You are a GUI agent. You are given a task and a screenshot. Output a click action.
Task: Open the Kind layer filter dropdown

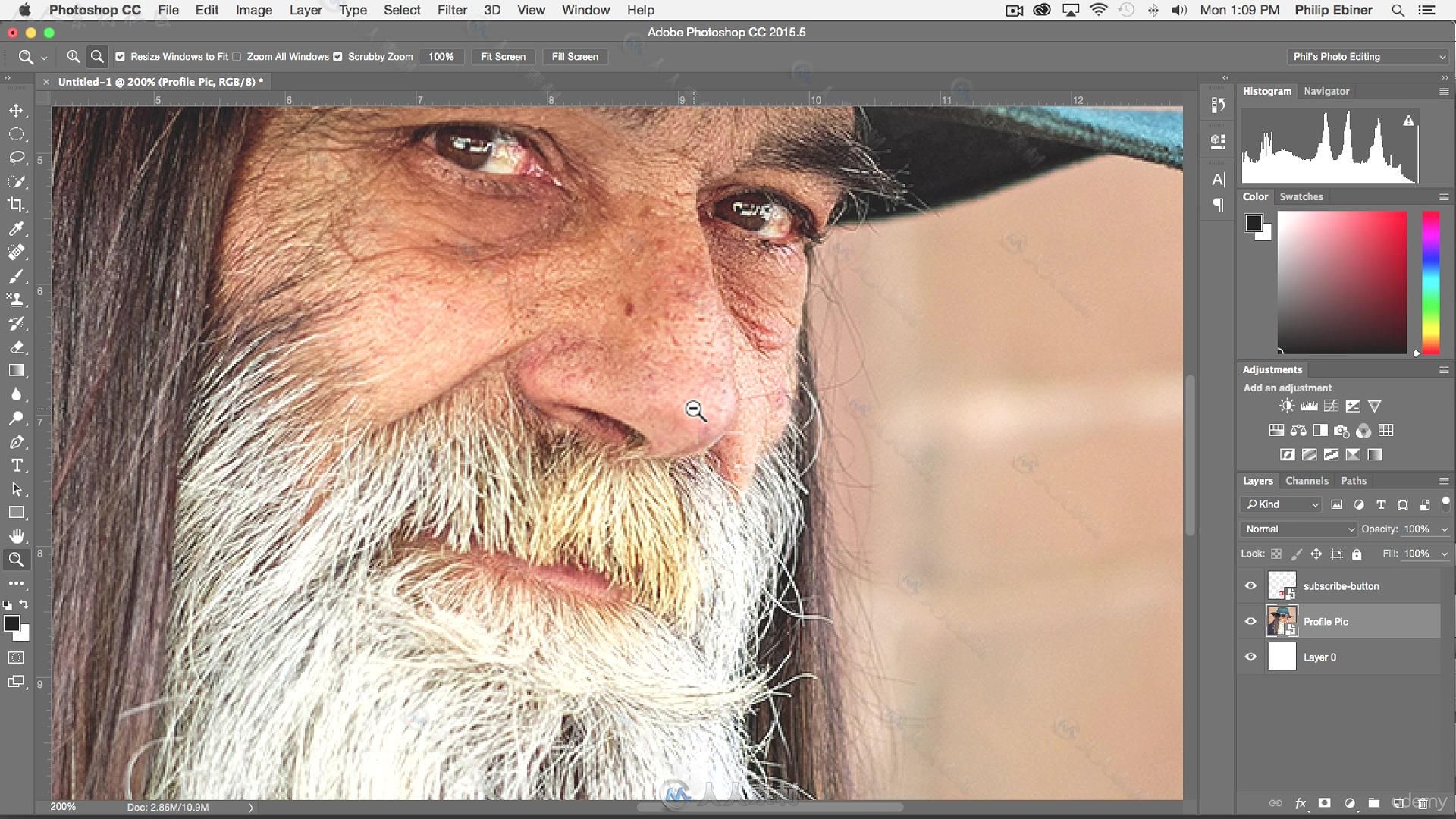(1281, 505)
